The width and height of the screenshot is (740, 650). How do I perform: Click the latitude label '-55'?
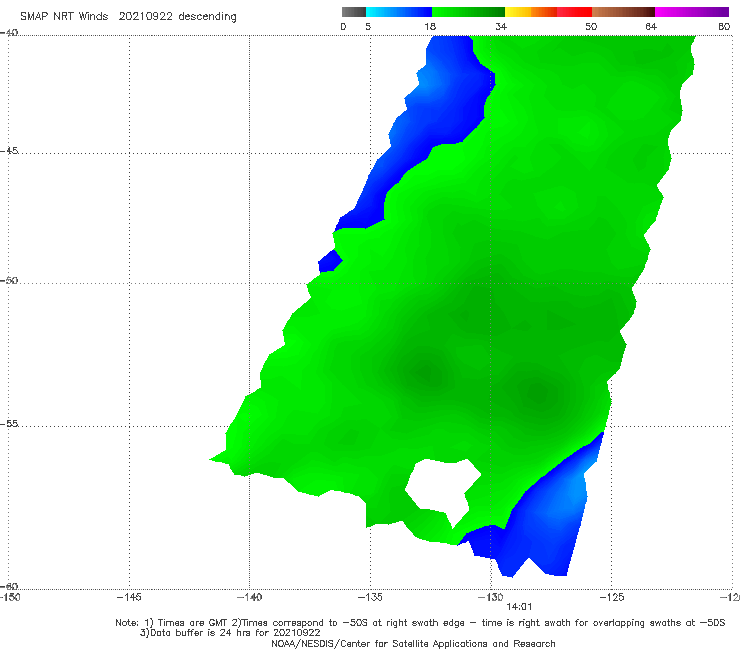pos(9,423)
